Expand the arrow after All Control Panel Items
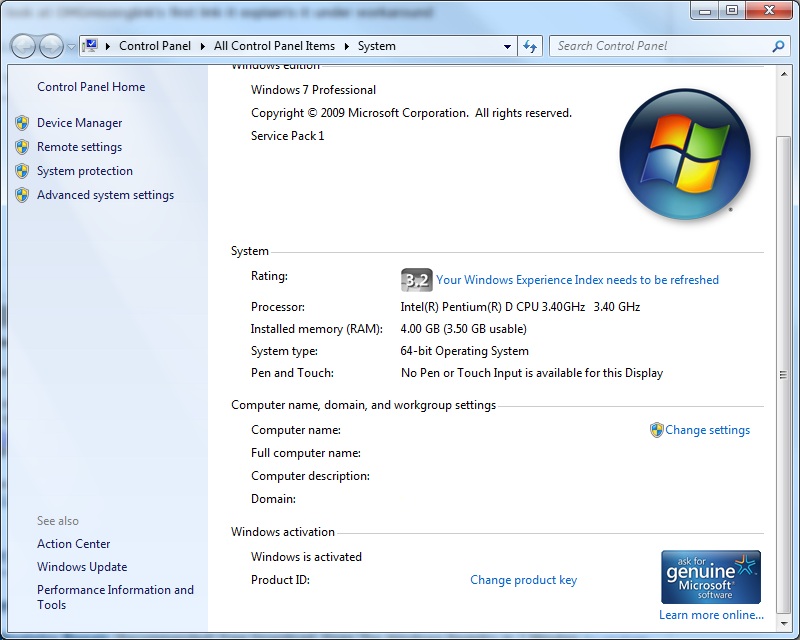800x640 pixels. pos(347,46)
